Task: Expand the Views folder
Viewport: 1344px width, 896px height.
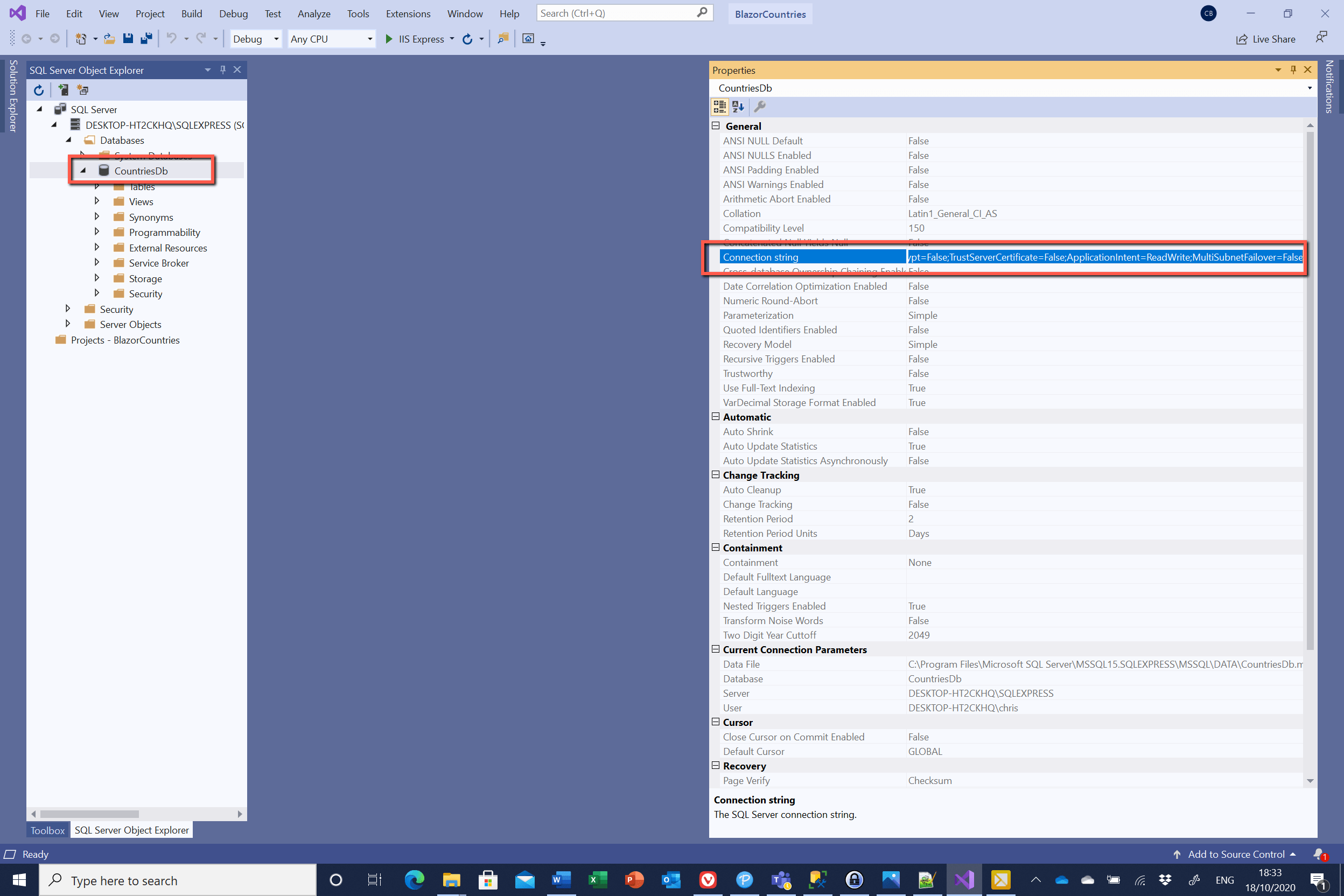Action: tap(96, 201)
